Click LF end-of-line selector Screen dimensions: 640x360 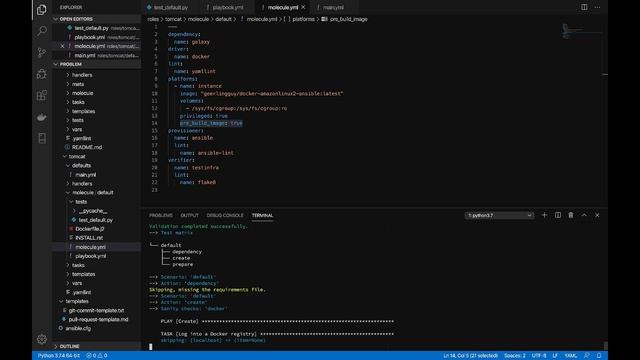coord(555,356)
